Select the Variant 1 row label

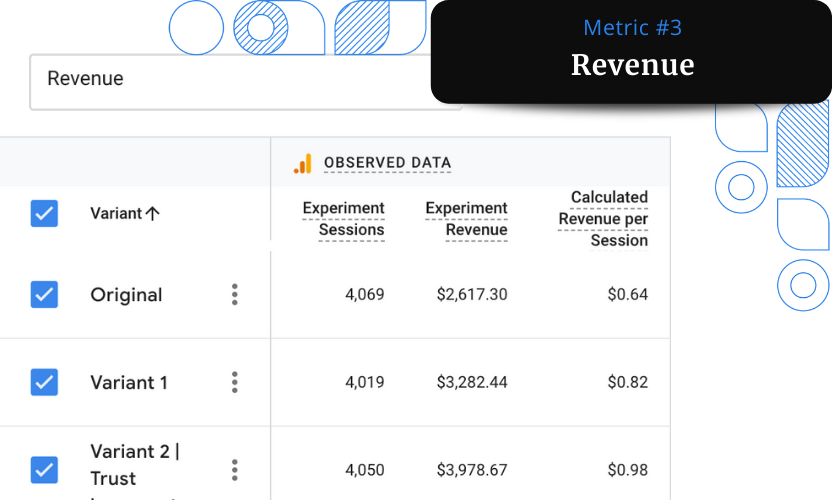(129, 382)
